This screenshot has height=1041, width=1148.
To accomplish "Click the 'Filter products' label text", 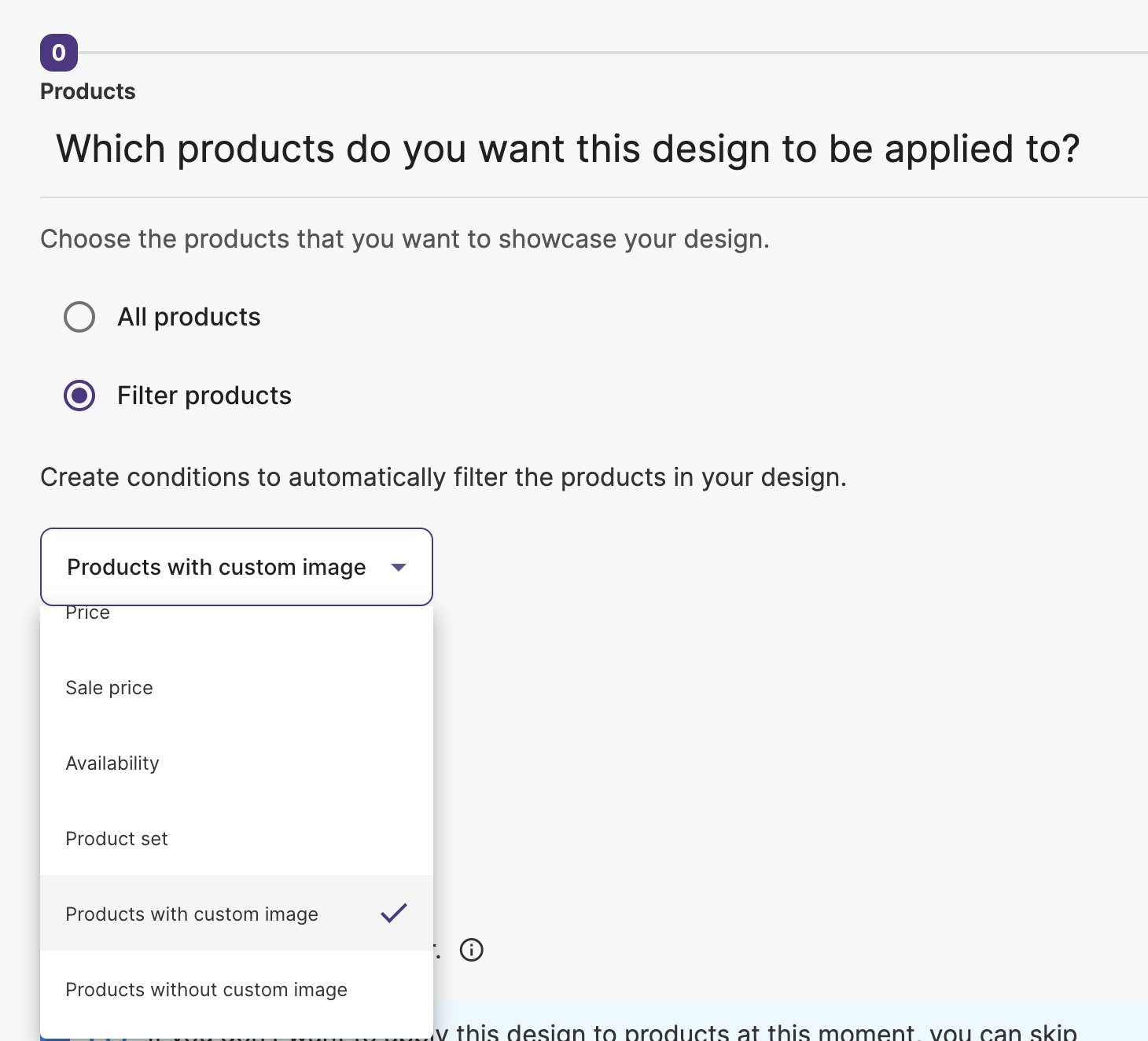I will 204,395.
